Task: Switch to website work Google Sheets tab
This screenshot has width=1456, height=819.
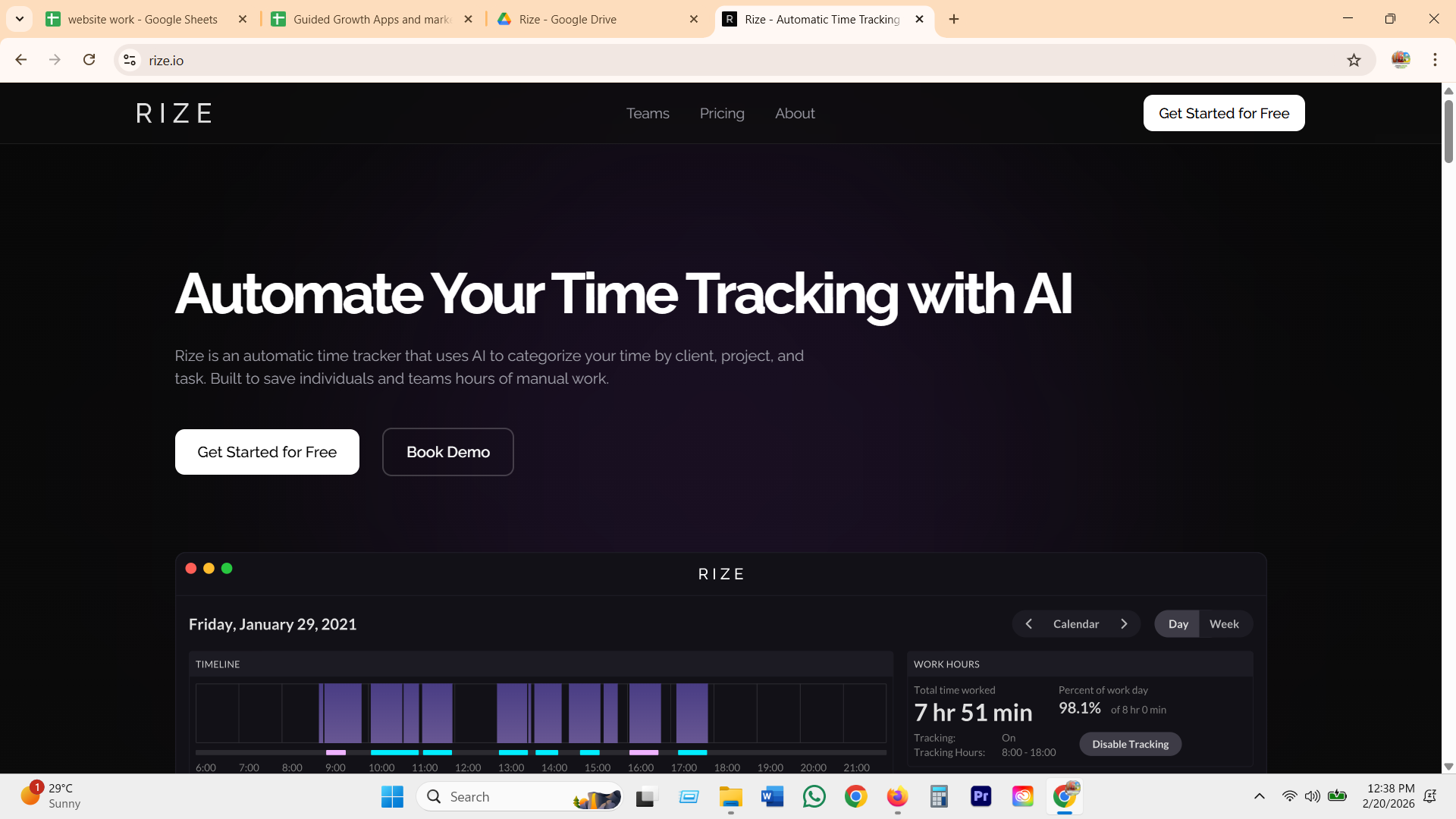Action: click(144, 19)
